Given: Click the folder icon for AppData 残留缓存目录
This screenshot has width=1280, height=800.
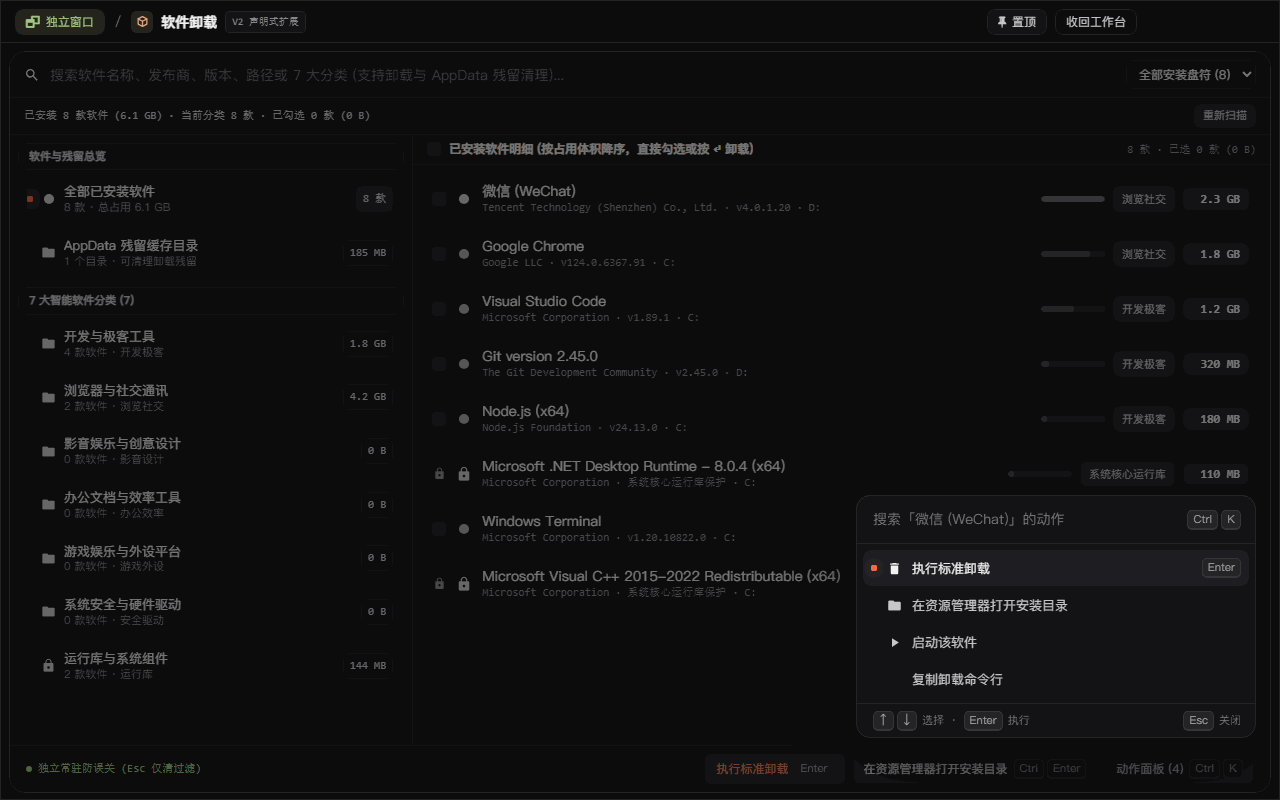Looking at the screenshot, I should (48, 253).
